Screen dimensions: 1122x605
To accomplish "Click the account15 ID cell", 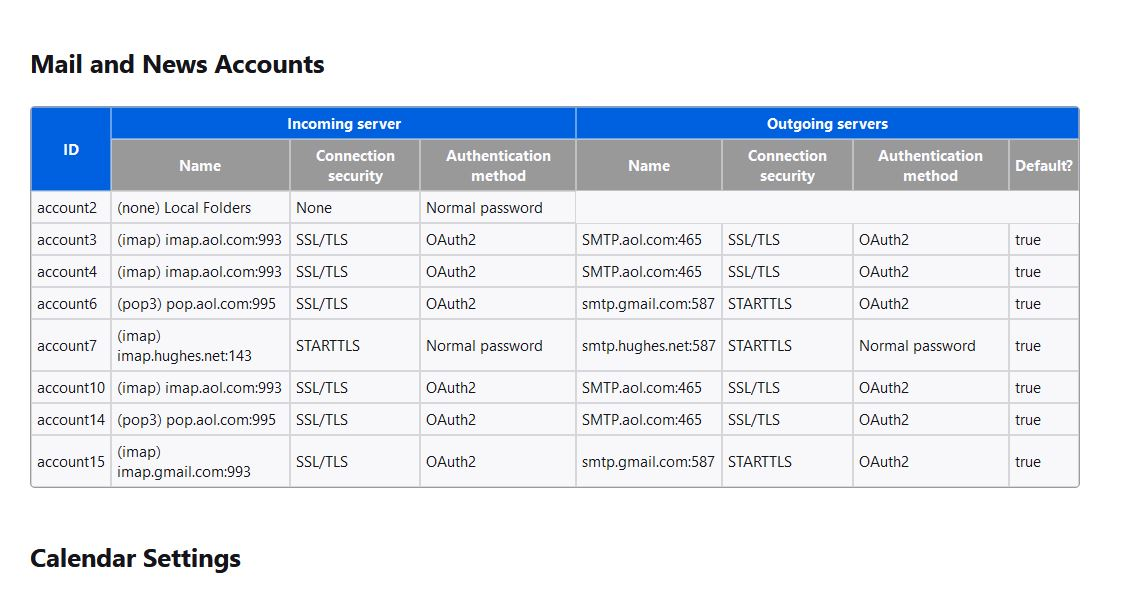I will click(x=70, y=462).
